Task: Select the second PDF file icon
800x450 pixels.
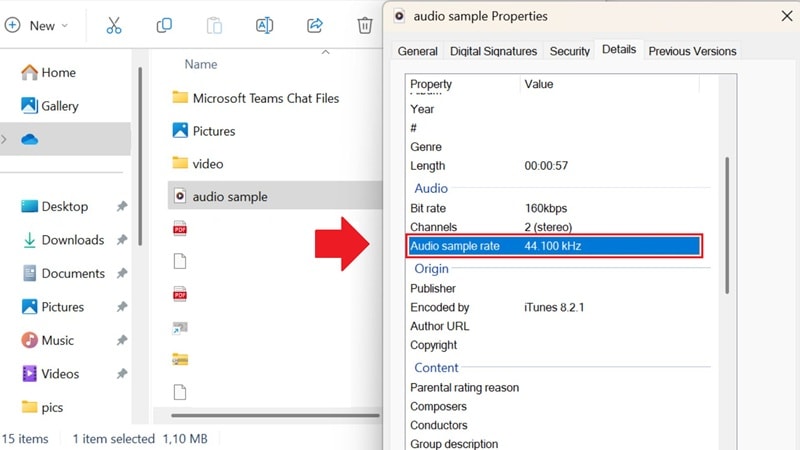Action: click(180, 294)
